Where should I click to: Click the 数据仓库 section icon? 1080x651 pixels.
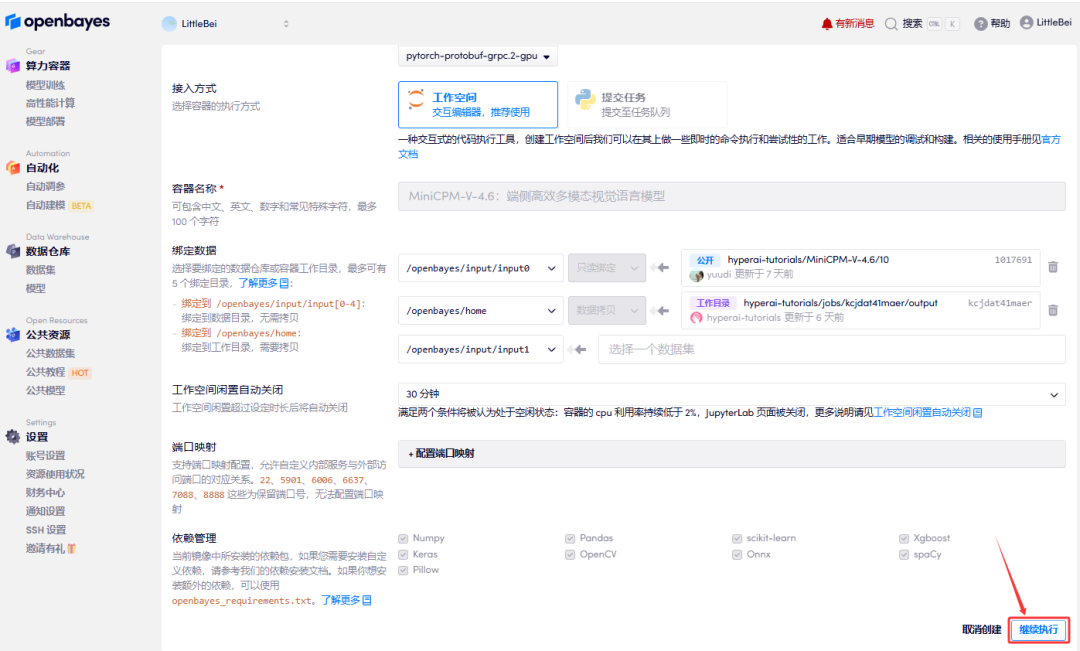coord(12,251)
